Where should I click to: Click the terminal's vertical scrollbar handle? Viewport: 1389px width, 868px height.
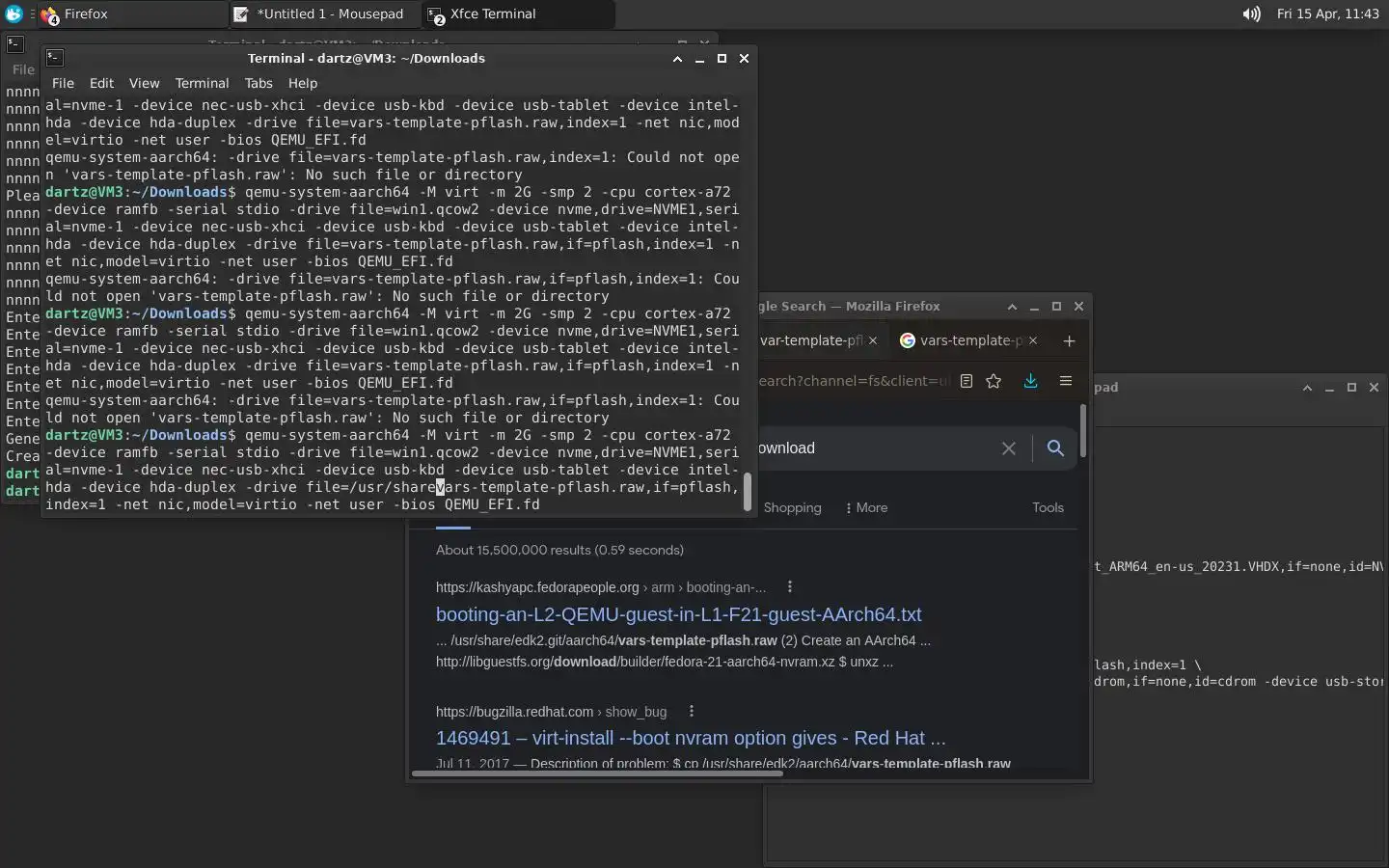click(x=748, y=491)
